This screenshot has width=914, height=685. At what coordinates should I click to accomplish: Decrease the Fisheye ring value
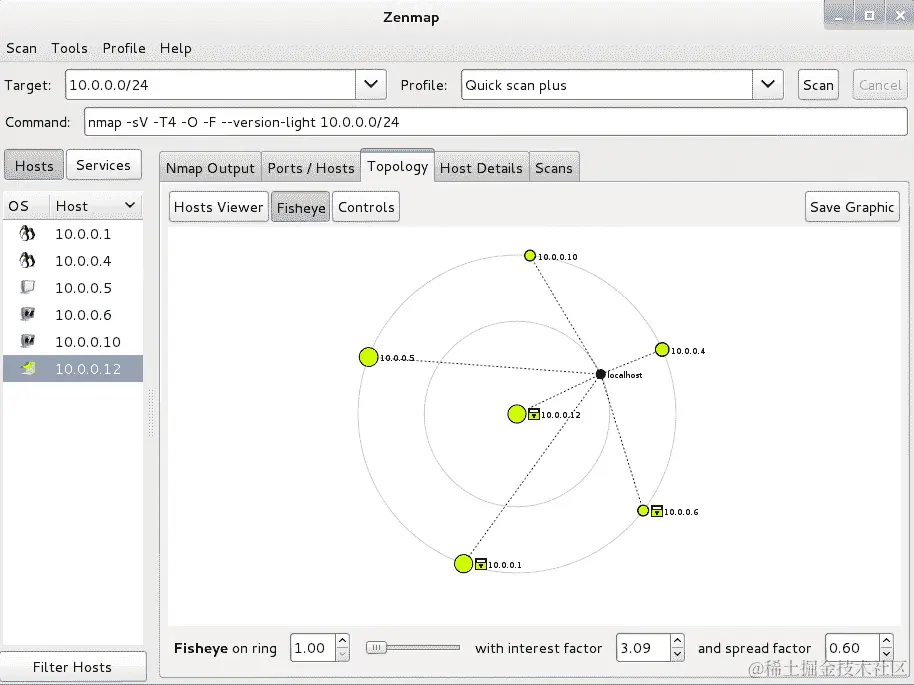343,654
